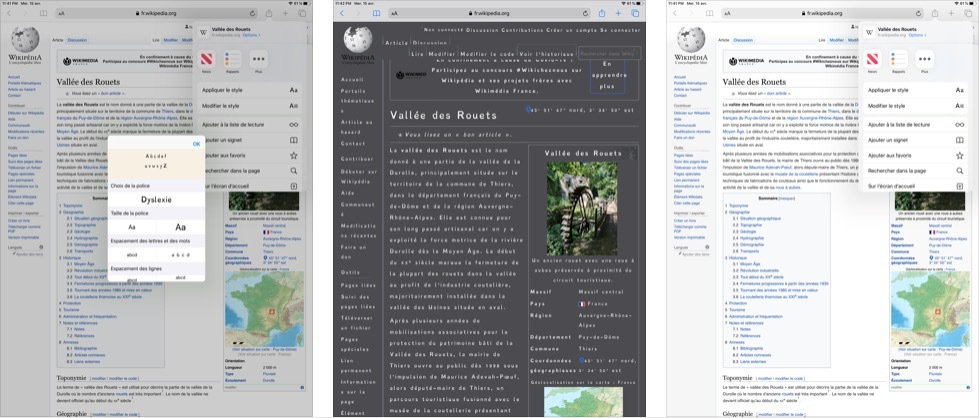Choose Modifier le style in the right screenshot

click(916, 106)
